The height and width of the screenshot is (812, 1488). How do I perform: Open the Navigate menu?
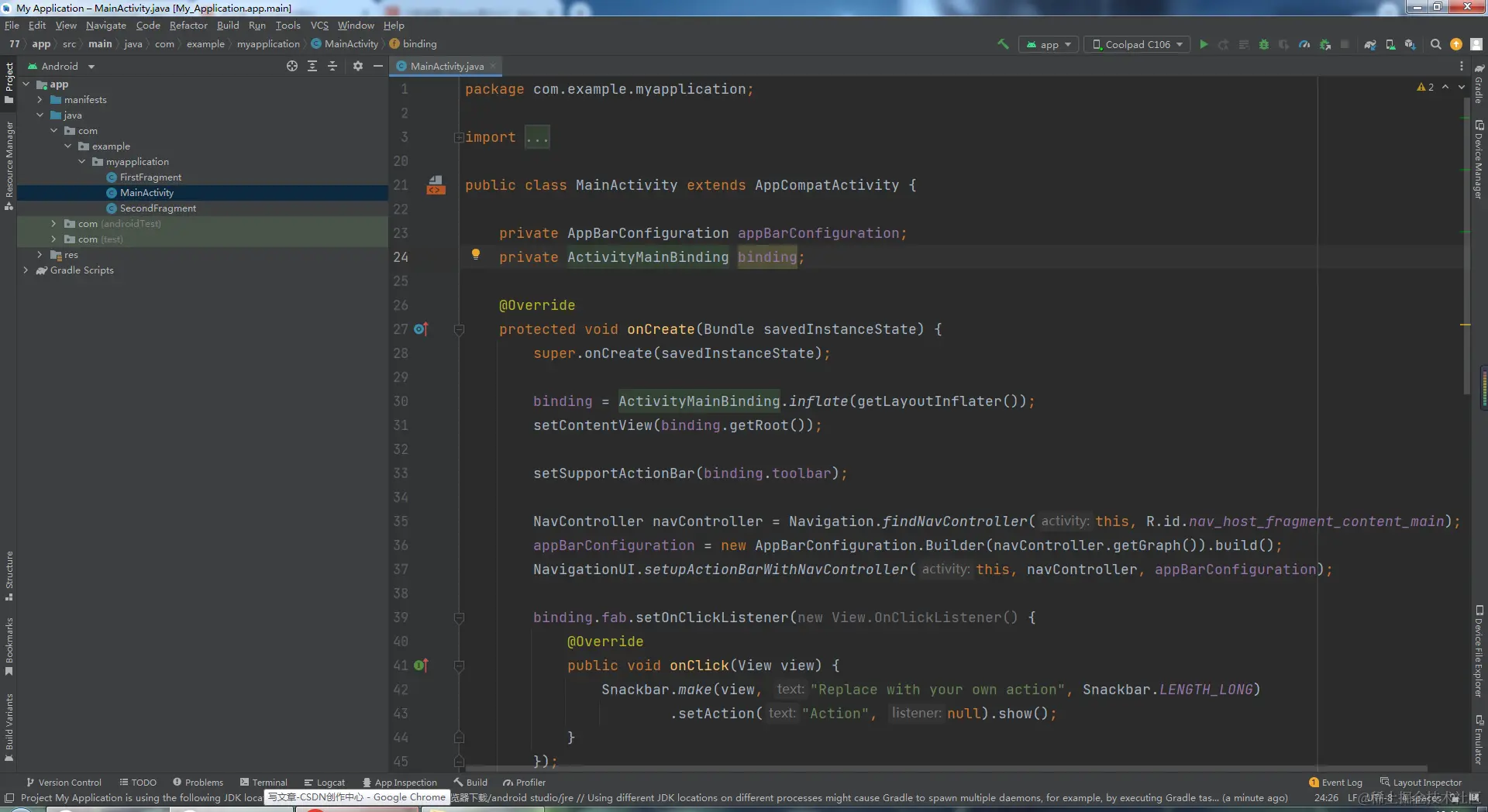click(x=106, y=26)
